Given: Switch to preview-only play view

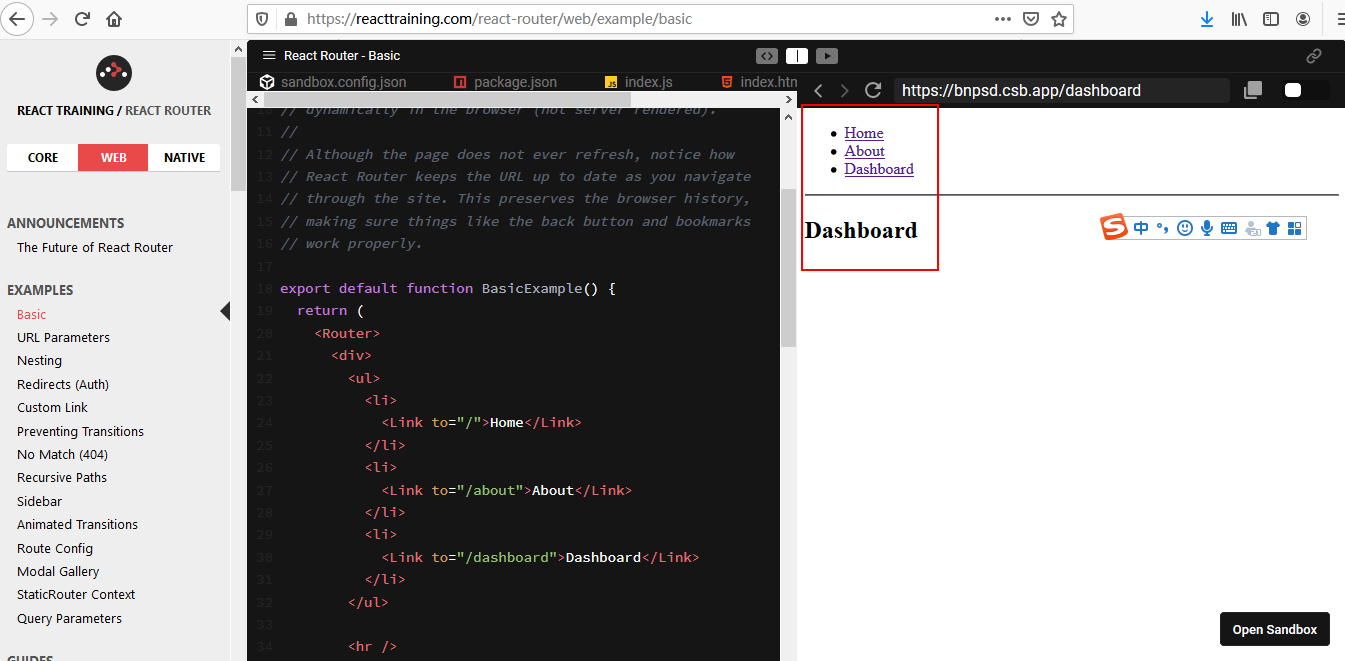Looking at the screenshot, I should point(827,56).
